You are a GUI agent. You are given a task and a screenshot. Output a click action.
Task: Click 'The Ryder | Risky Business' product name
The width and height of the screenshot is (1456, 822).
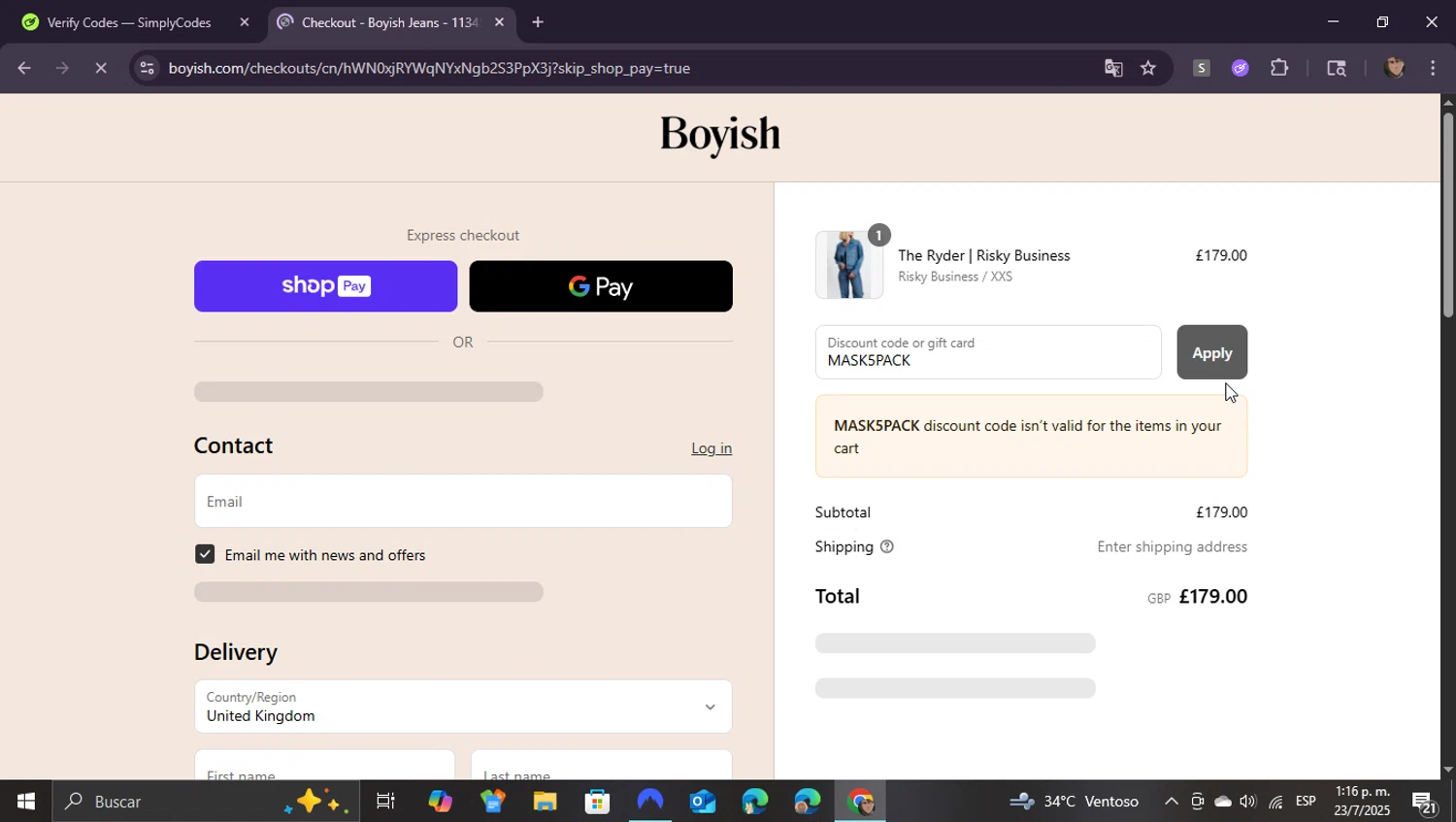pos(984,255)
